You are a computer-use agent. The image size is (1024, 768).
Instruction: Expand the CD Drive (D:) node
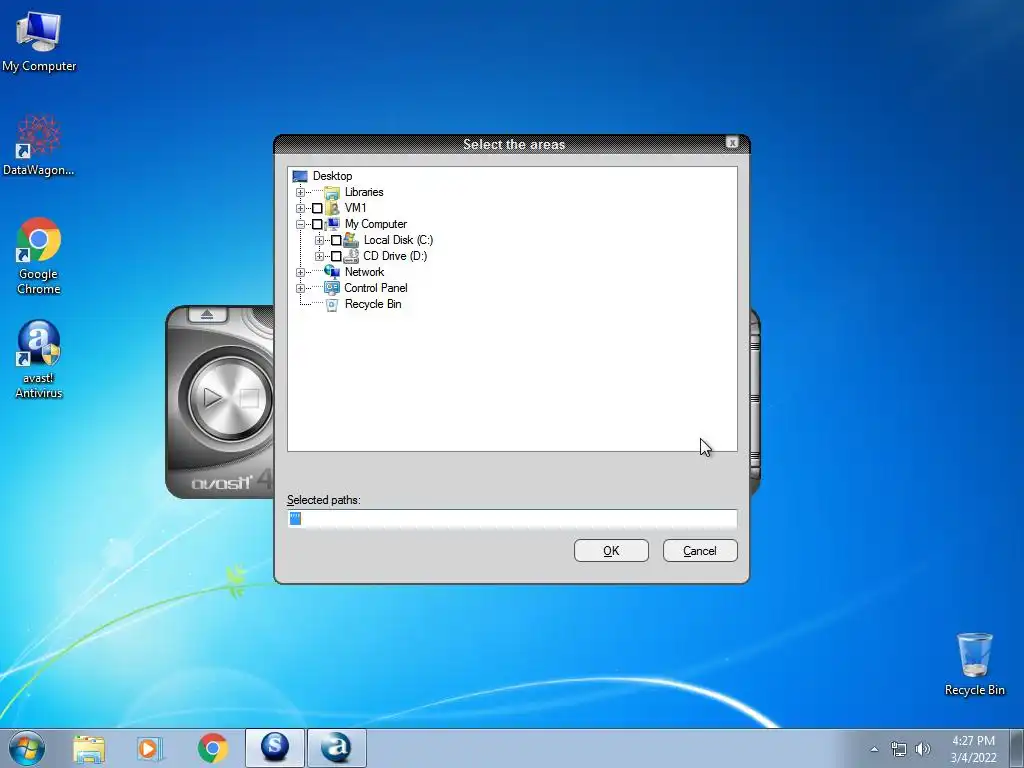point(319,256)
